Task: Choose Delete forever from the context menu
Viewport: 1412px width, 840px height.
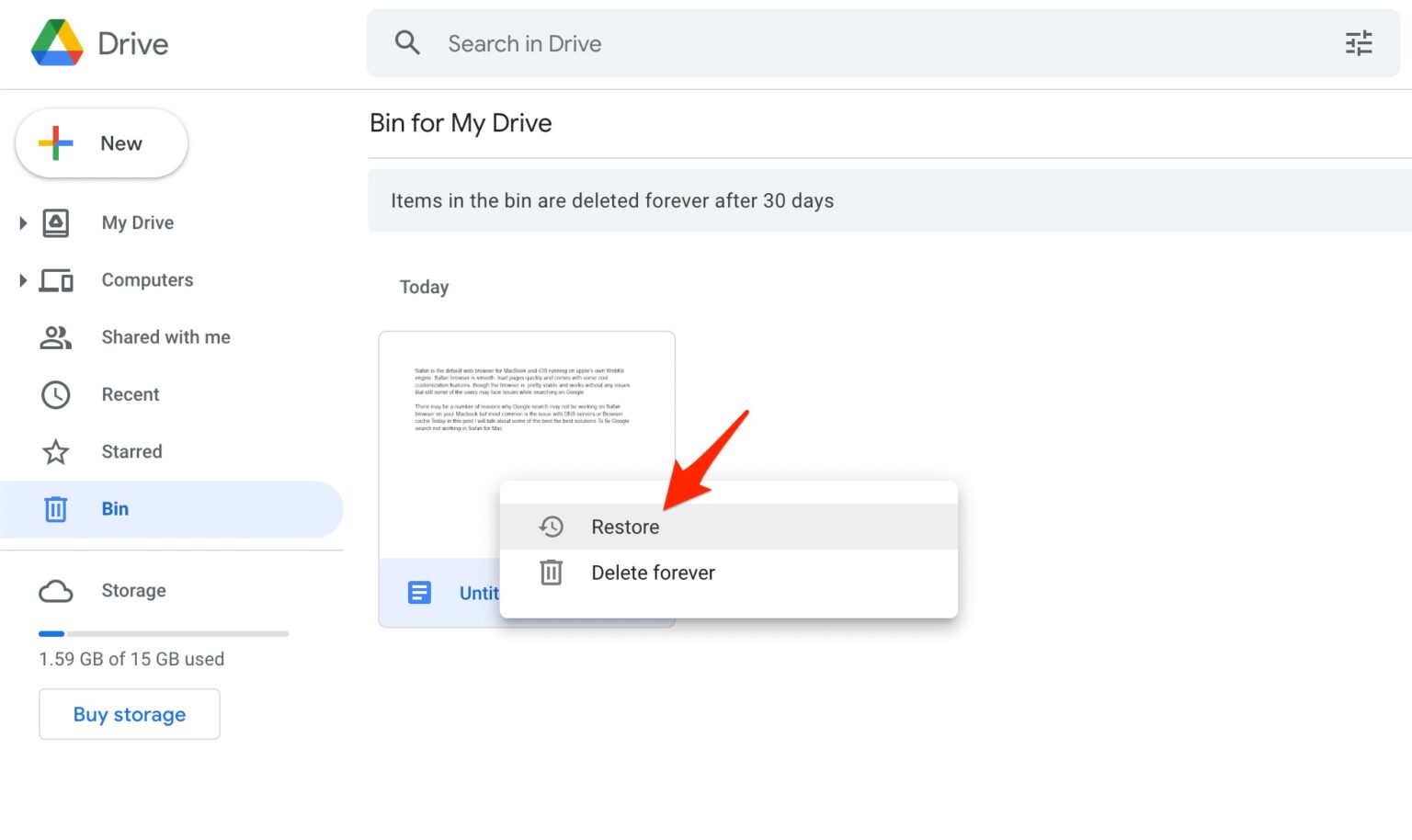Action: click(653, 572)
